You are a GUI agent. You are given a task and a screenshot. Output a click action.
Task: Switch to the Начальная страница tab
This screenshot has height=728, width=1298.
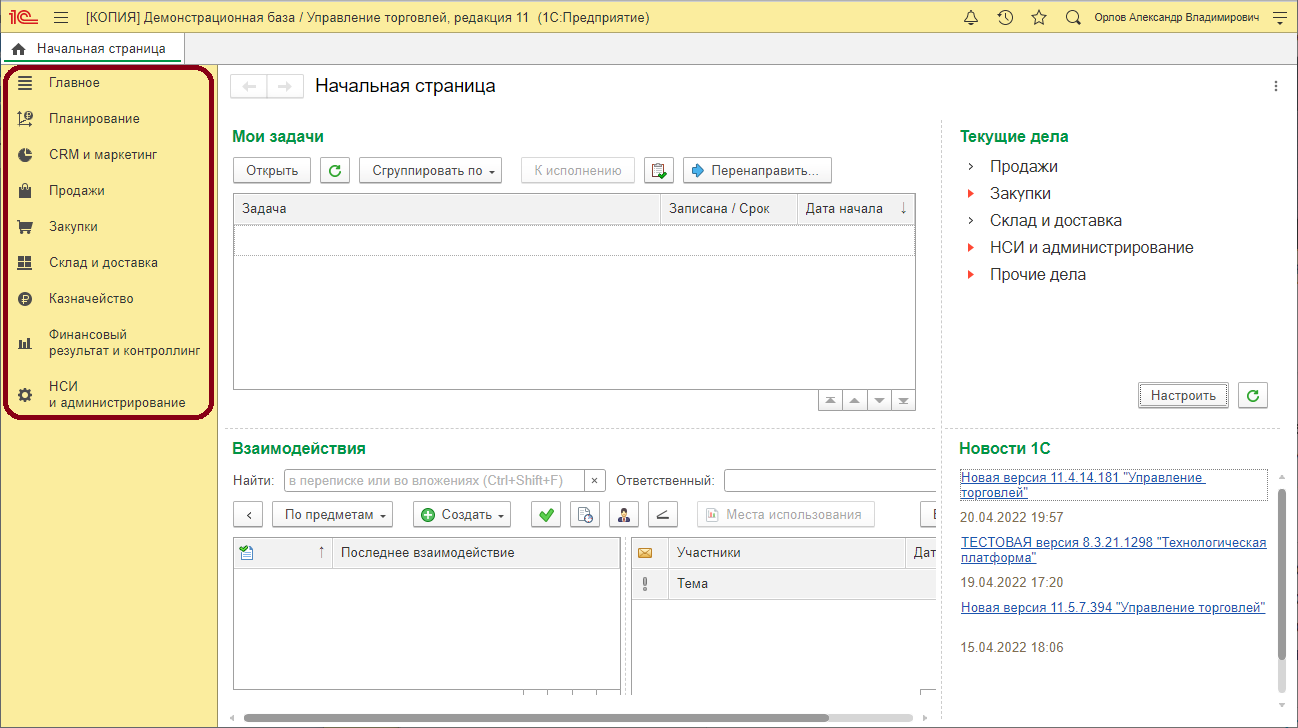pos(92,46)
